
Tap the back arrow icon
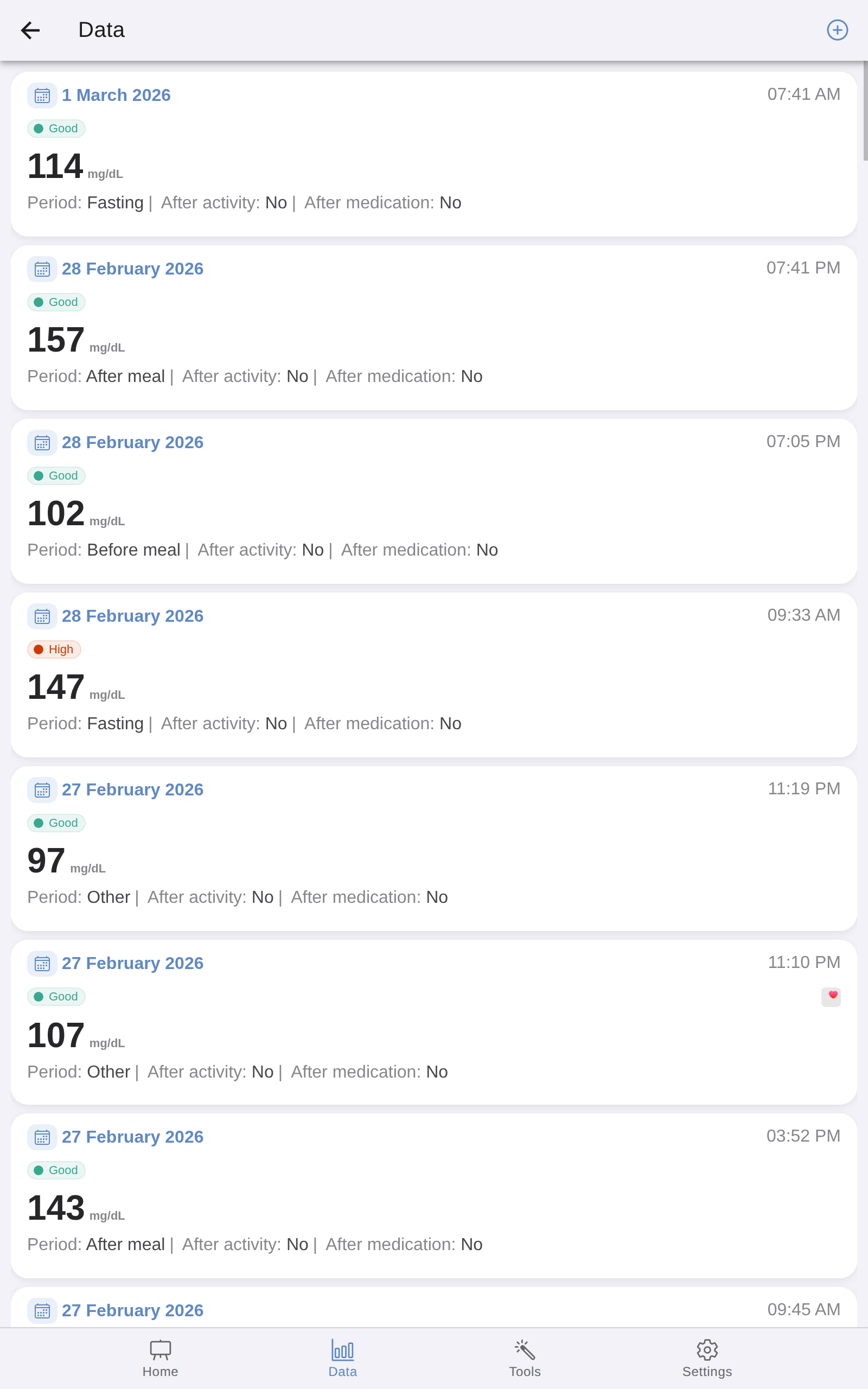pyautogui.click(x=30, y=30)
